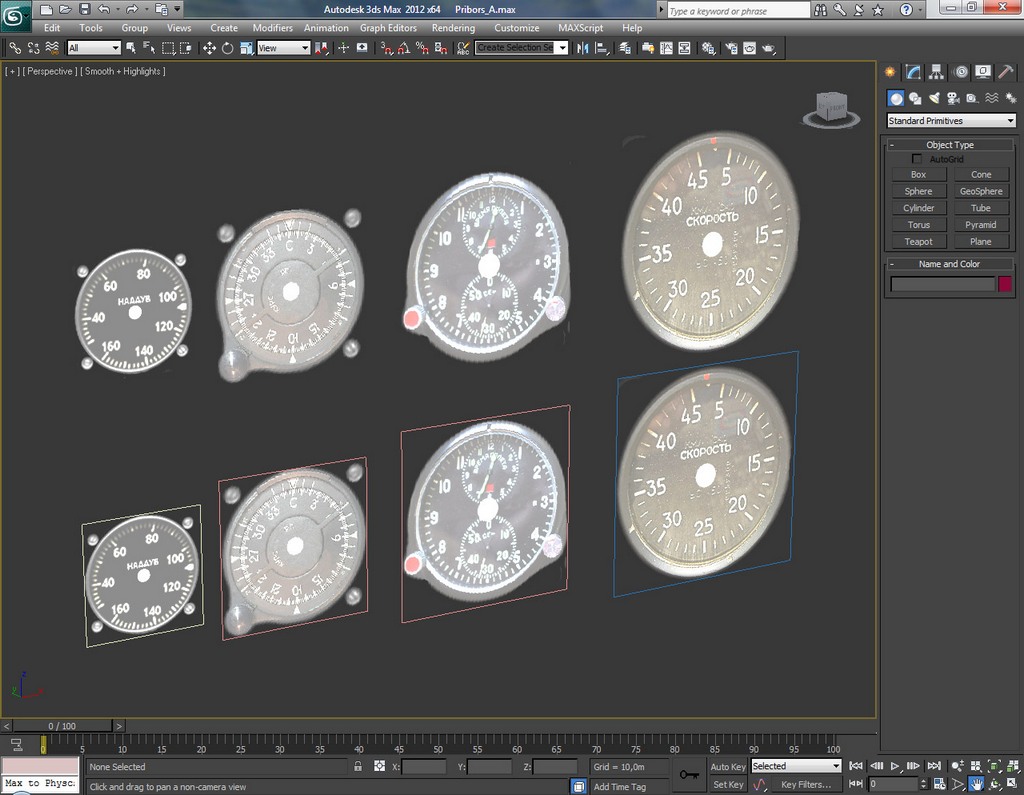
Task: Open the Rendering menu
Action: click(x=453, y=28)
